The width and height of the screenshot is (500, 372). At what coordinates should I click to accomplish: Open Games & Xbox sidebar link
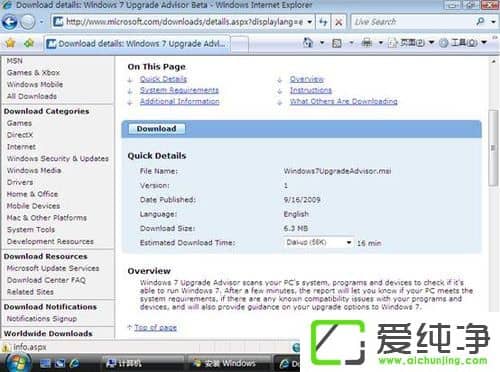33,73
